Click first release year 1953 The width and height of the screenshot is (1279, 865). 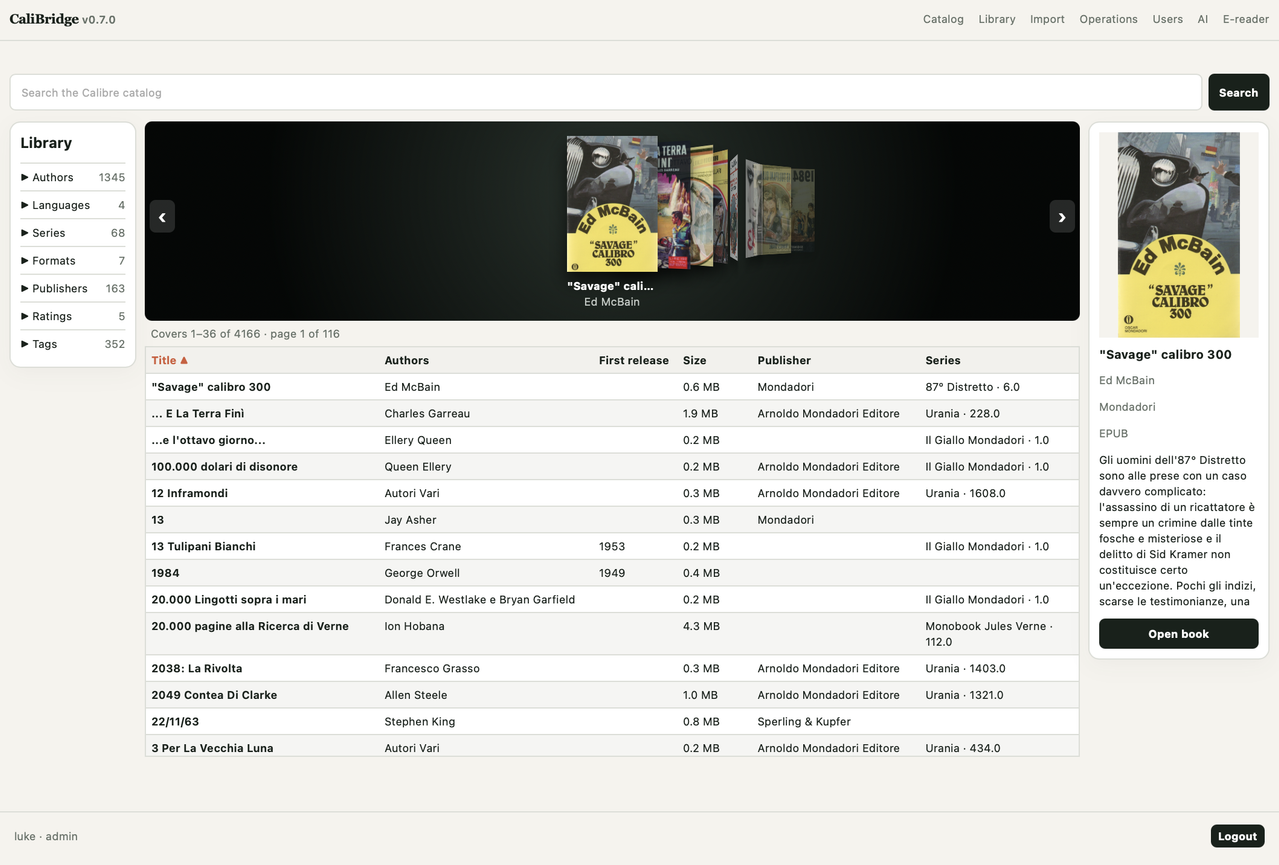point(612,546)
